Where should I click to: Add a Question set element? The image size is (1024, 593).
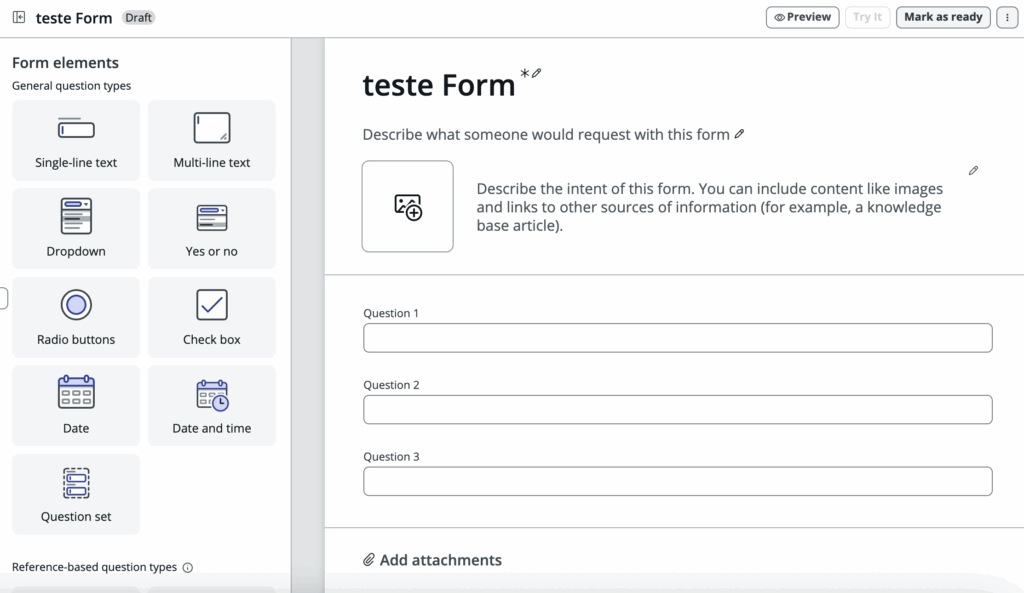coord(76,495)
